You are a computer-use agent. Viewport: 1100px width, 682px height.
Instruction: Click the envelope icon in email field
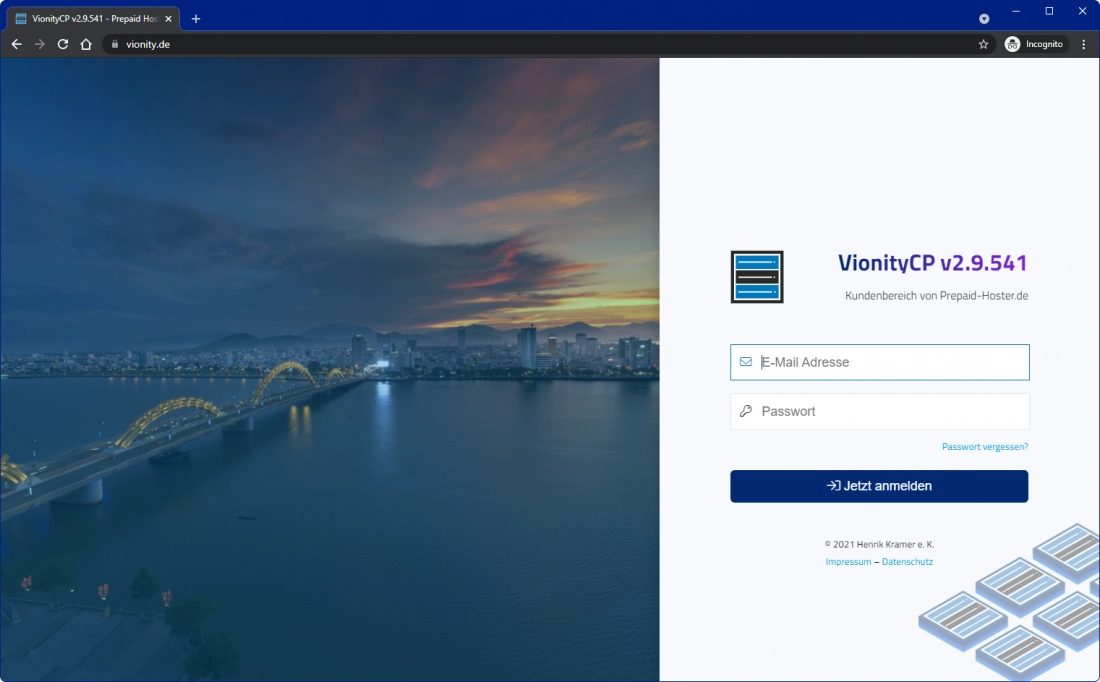746,362
